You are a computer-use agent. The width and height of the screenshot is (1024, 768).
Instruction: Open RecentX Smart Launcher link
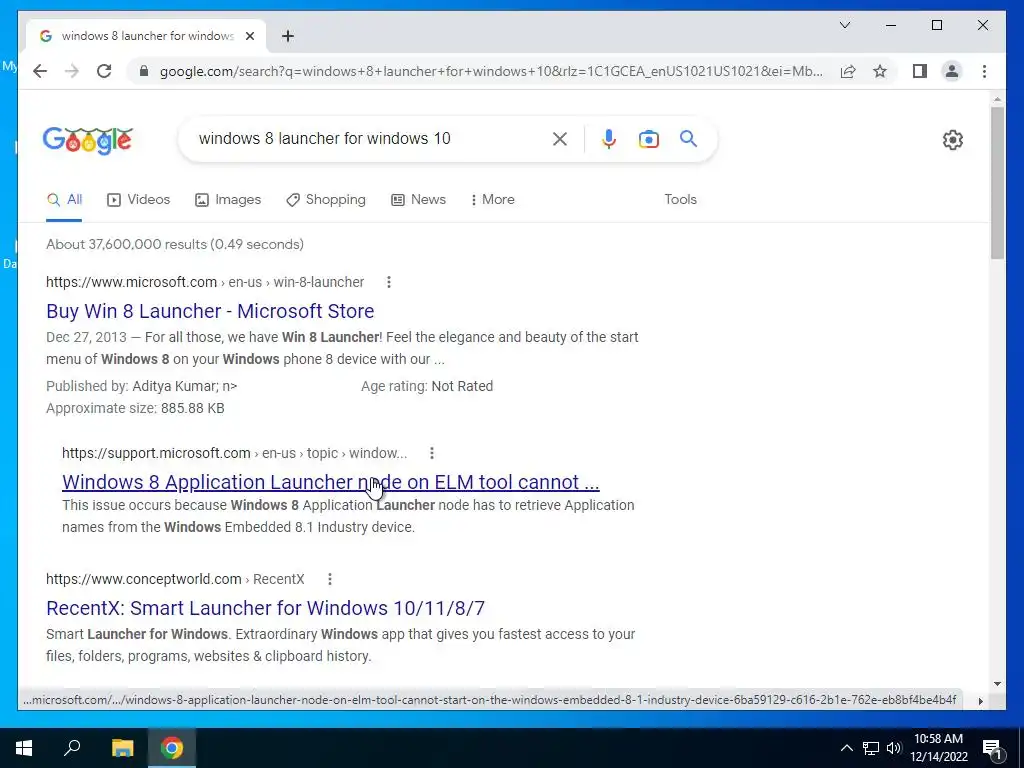click(x=265, y=608)
